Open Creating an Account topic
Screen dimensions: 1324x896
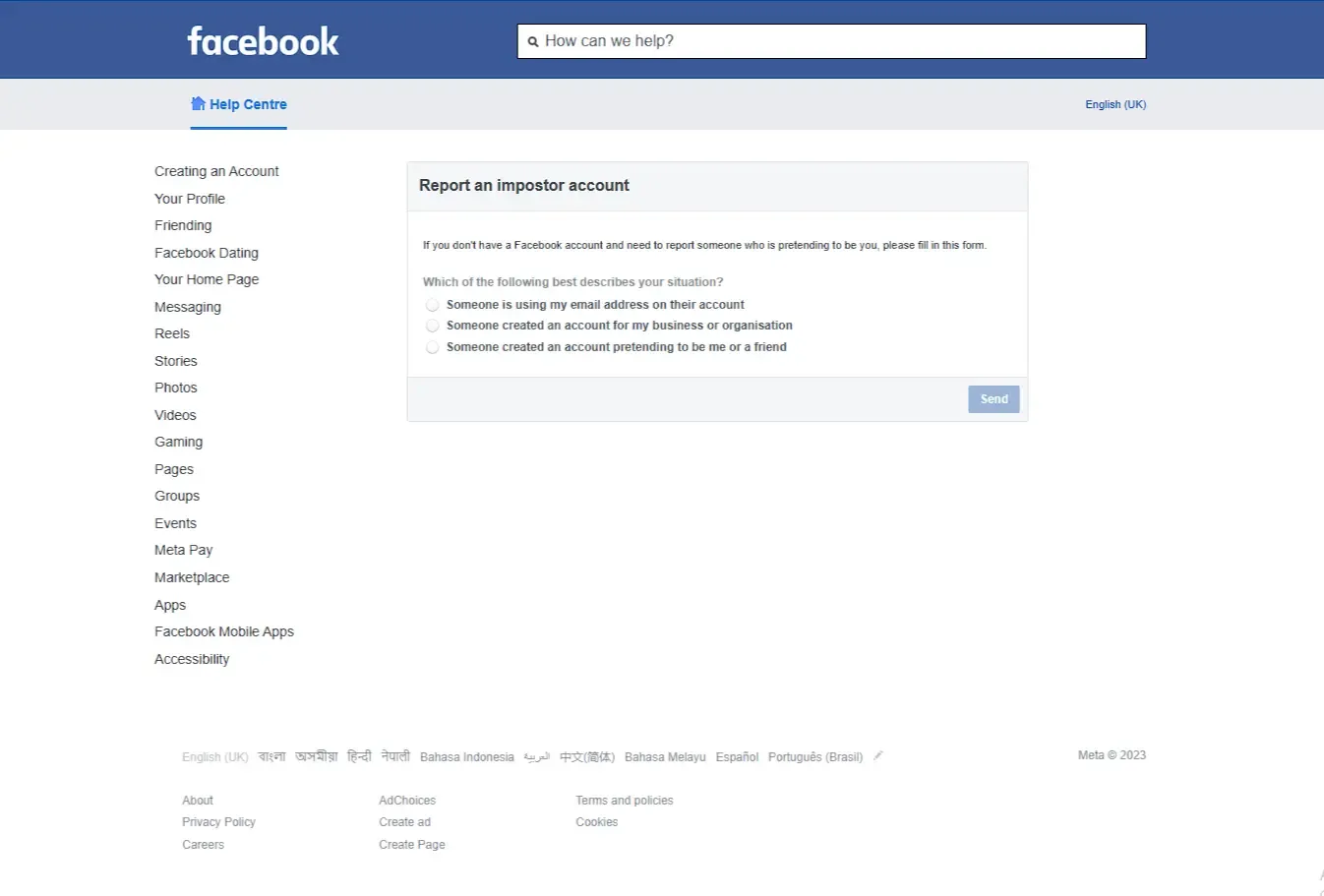click(216, 171)
